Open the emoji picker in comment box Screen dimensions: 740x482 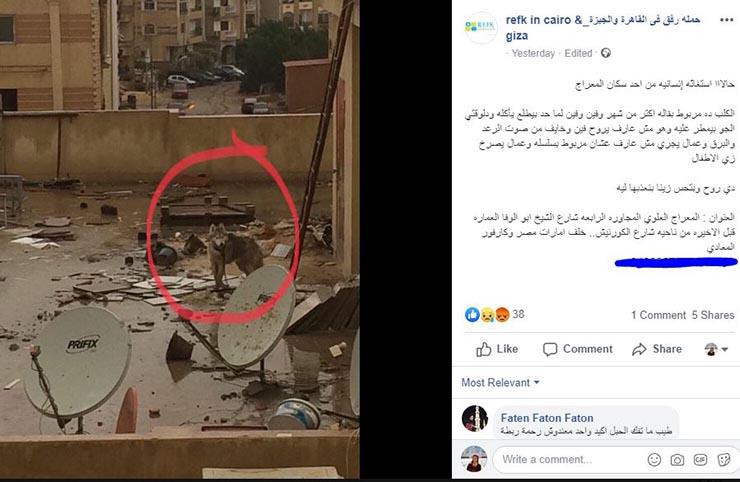(654, 459)
